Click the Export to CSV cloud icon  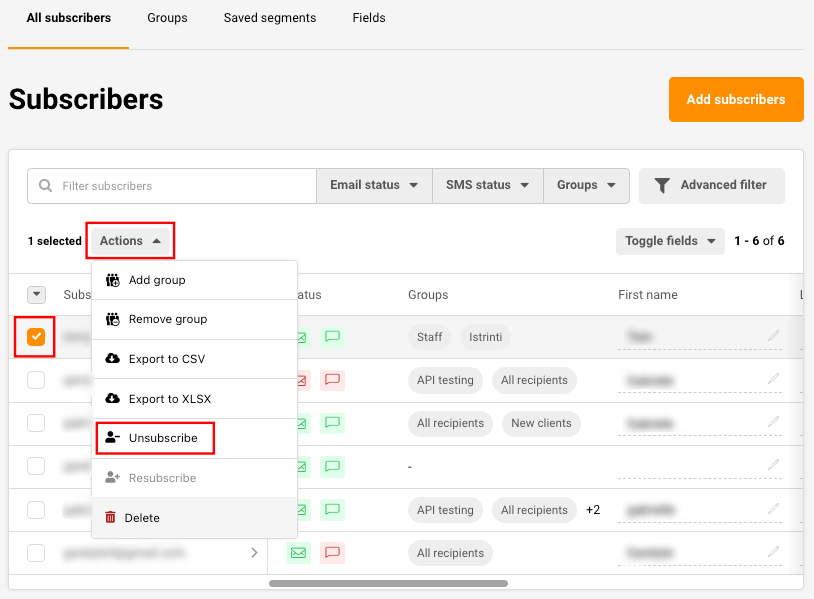pyautogui.click(x=112, y=359)
